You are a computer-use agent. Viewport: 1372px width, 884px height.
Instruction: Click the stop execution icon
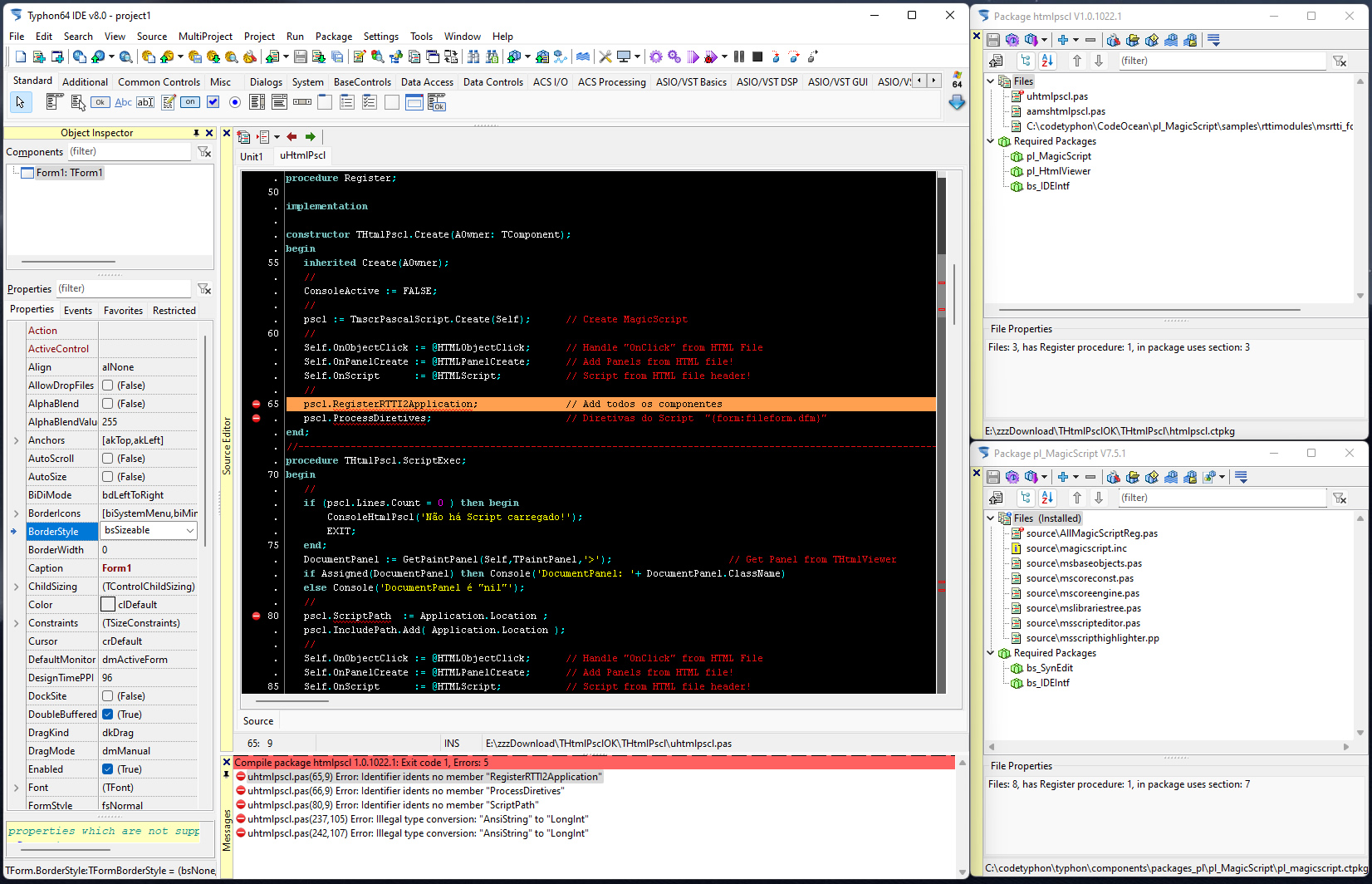[757, 56]
